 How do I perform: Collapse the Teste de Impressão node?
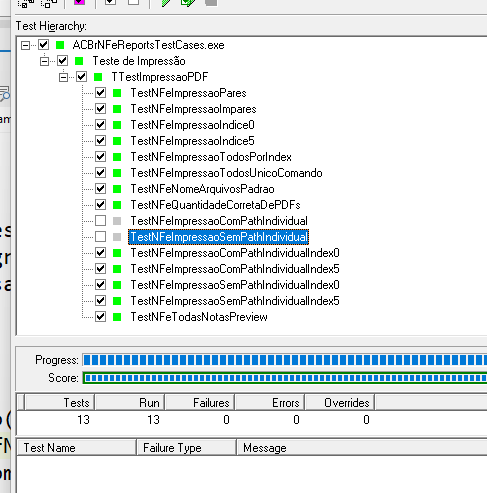coord(44,61)
